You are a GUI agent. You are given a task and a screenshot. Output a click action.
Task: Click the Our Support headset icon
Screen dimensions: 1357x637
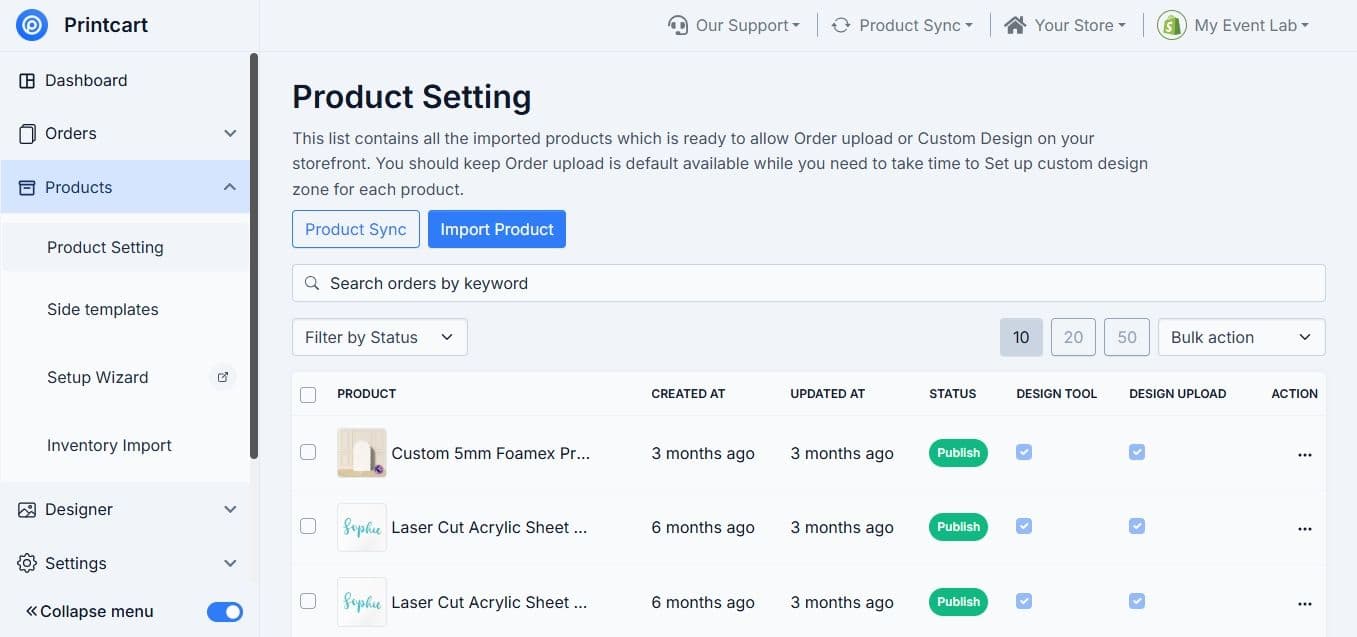pos(678,25)
